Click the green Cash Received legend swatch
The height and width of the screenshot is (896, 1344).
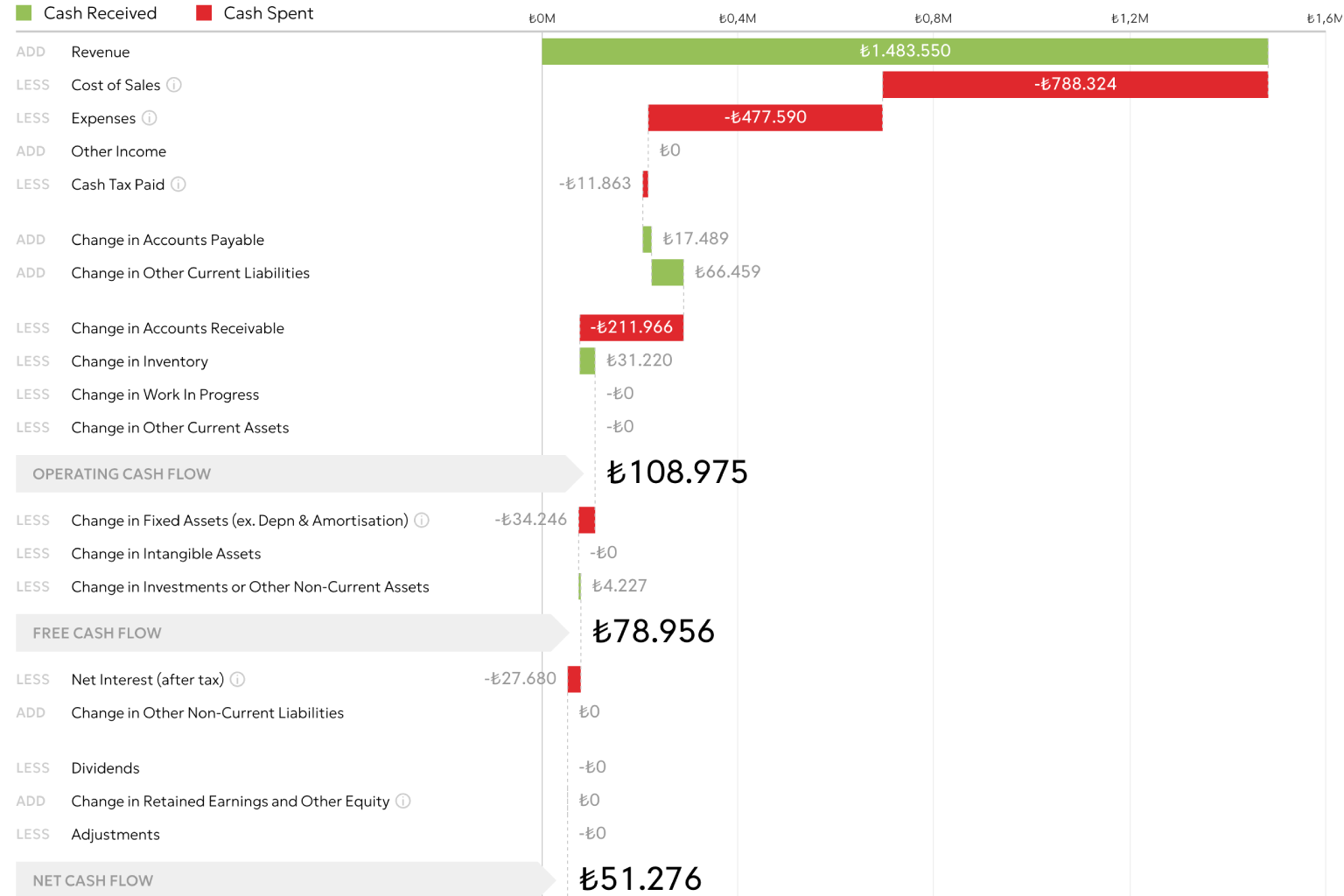click(x=24, y=13)
